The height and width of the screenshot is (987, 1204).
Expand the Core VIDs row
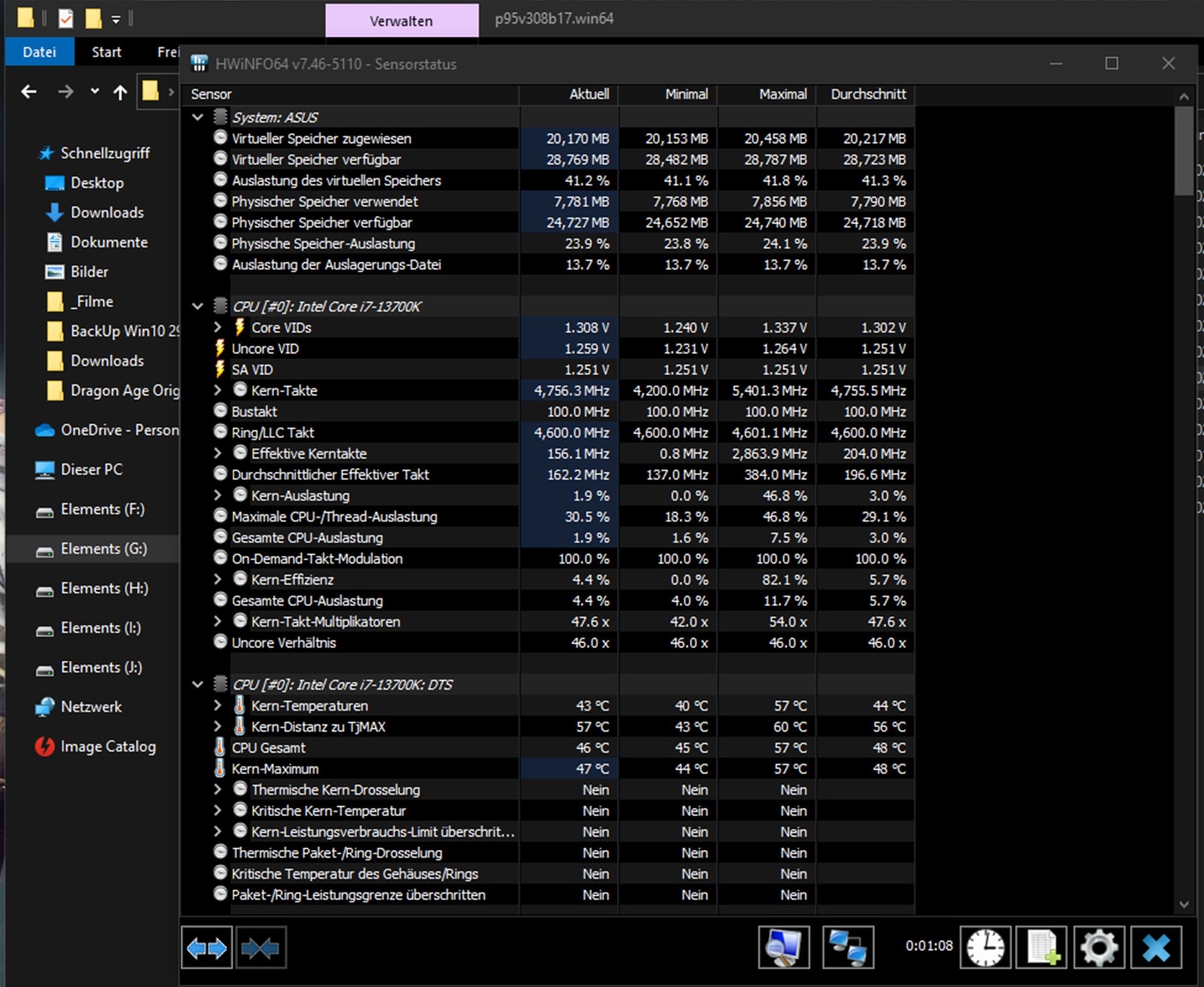[x=218, y=327]
